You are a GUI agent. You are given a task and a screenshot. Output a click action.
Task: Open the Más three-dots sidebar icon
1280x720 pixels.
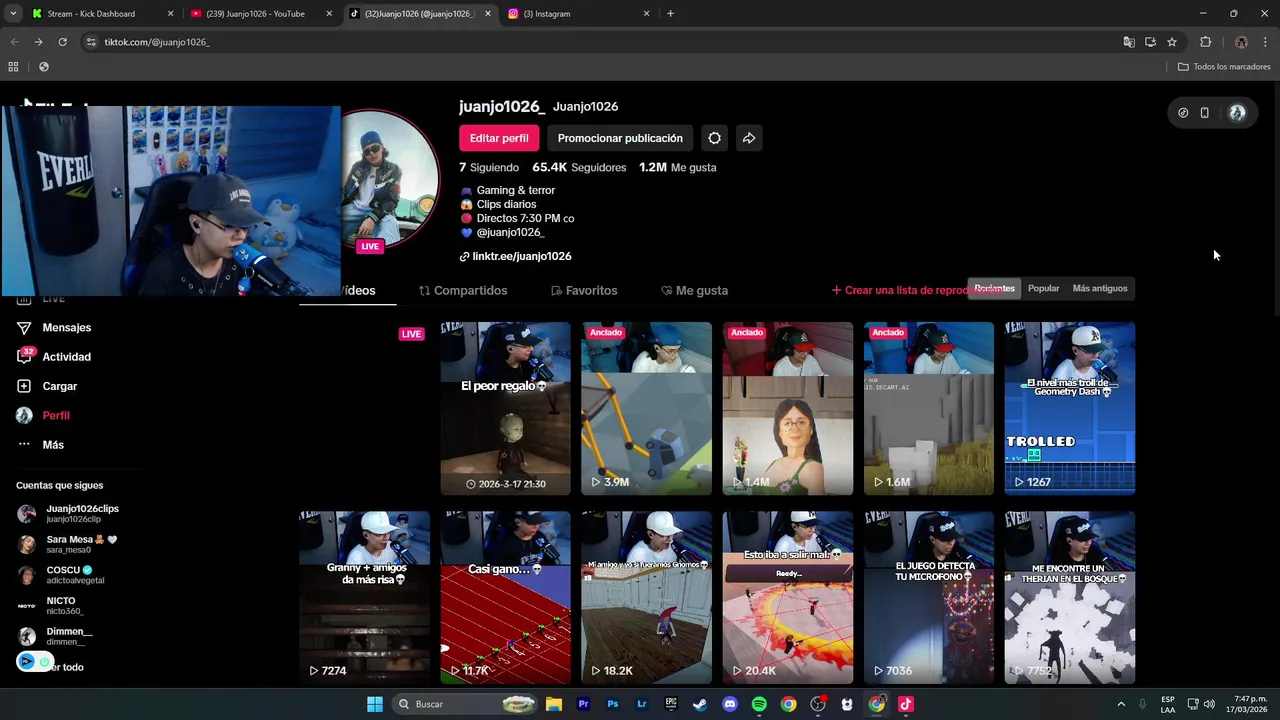(24, 445)
